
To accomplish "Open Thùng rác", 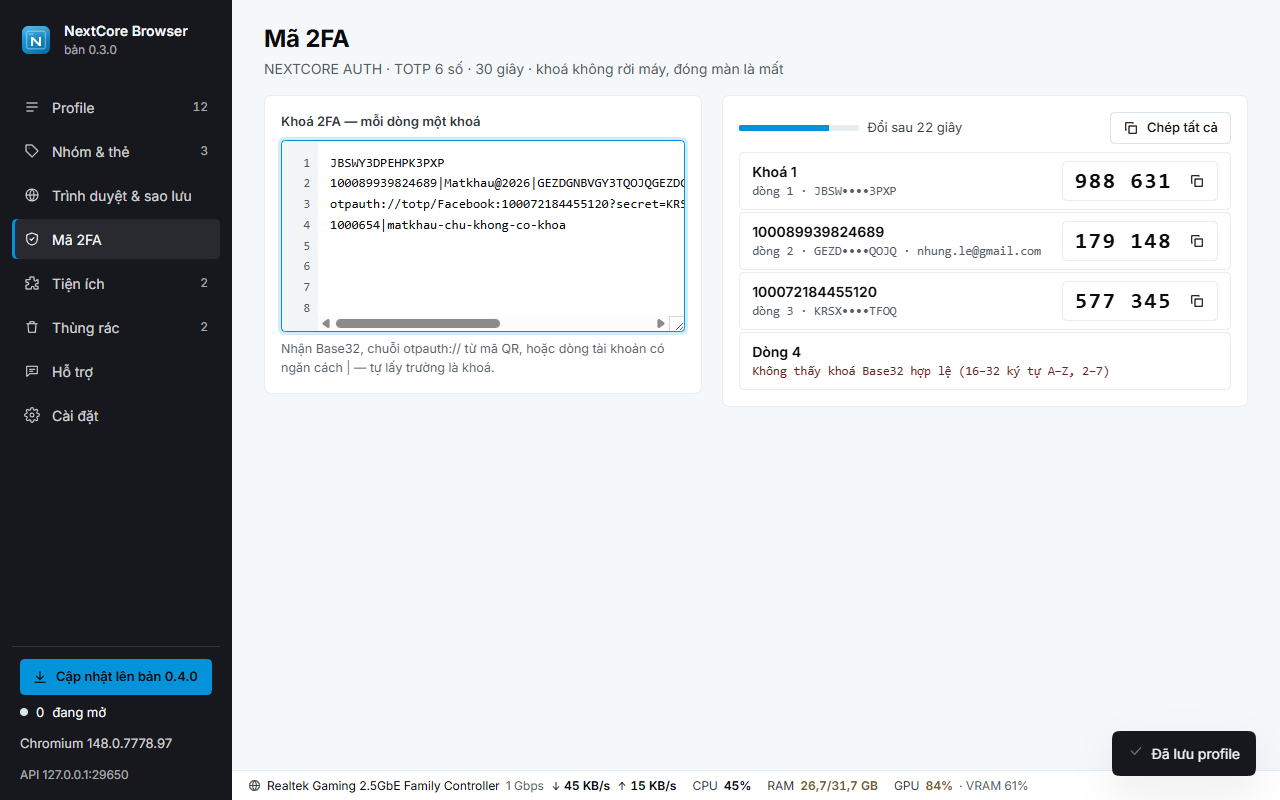I will pos(116,328).
